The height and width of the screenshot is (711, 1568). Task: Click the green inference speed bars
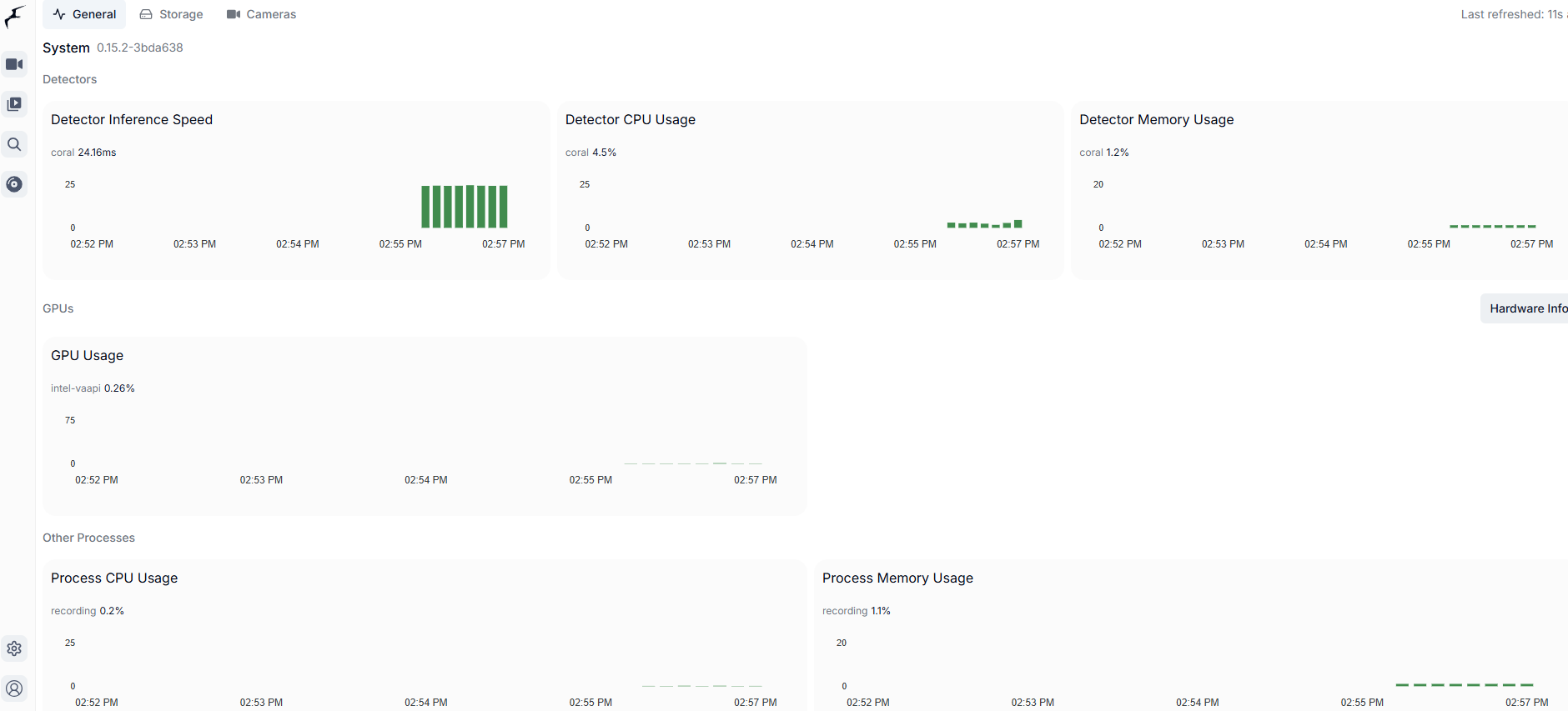tap(464, 207)
